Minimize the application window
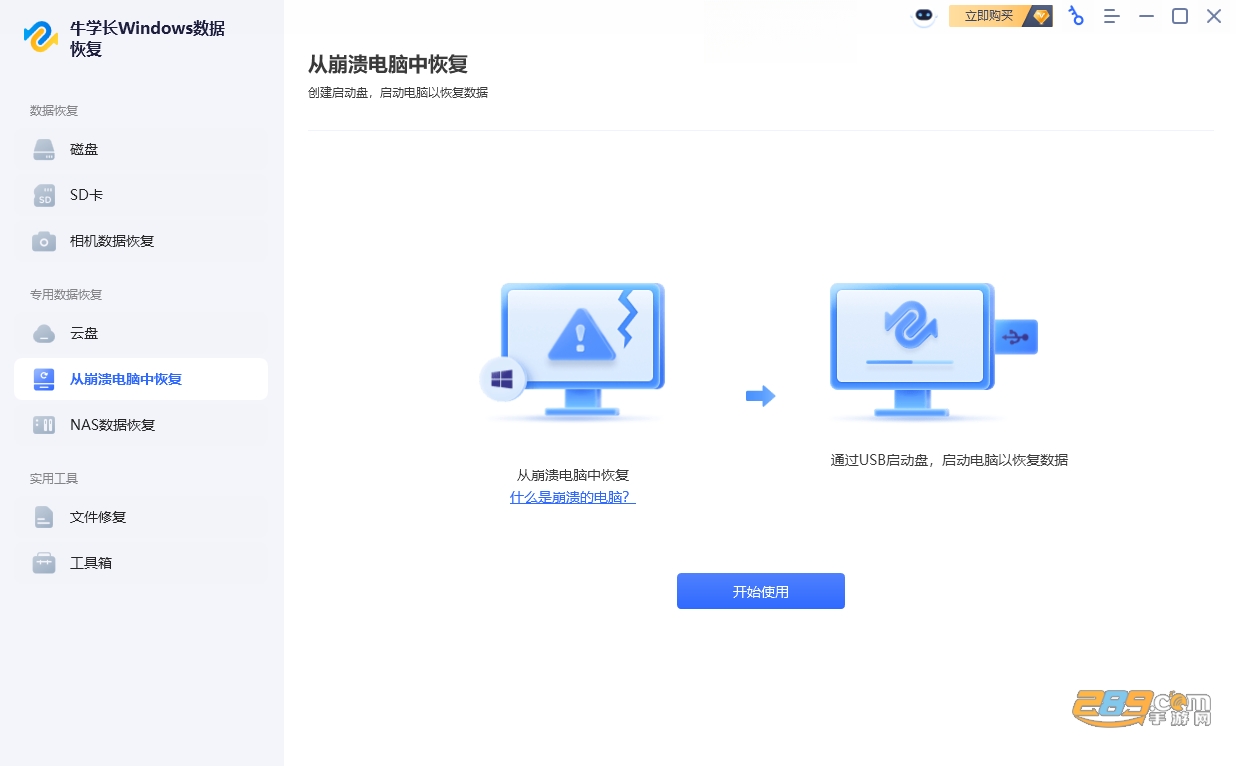This screenshot has height=766, width=1236. click(x=1147, y=16)
